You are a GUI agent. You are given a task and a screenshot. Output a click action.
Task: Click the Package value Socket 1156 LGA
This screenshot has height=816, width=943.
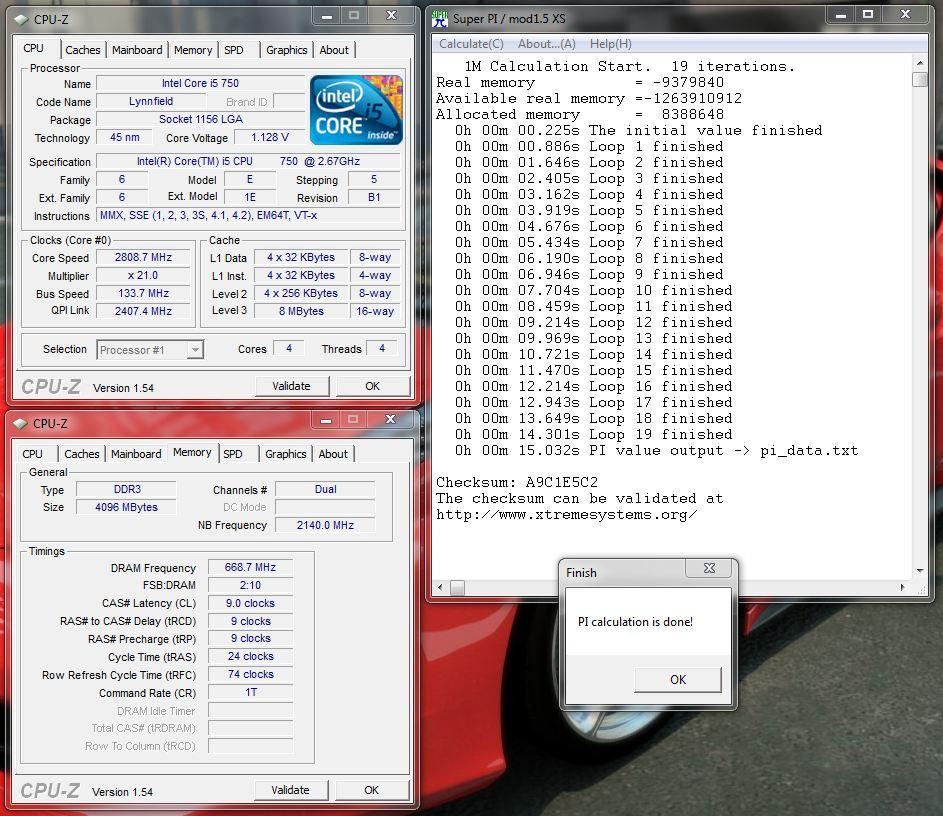[200, 120]
